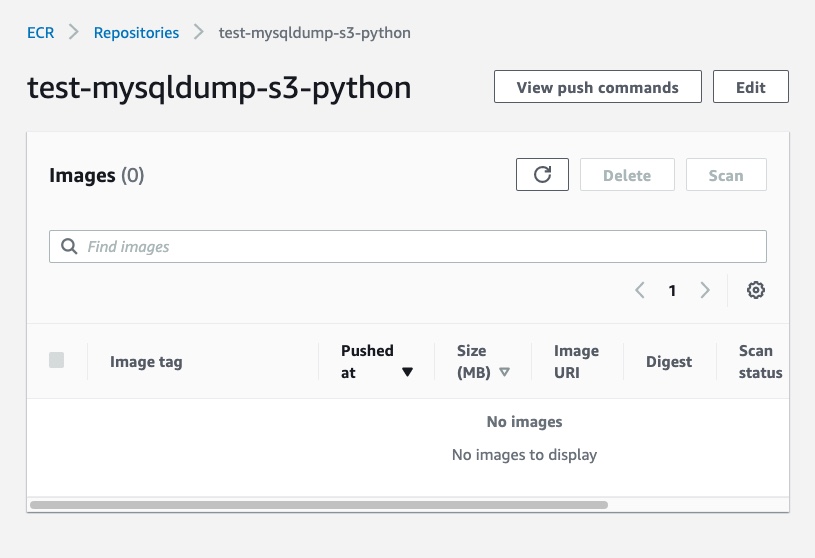Go to next page arrow

(x=705, y=290)
